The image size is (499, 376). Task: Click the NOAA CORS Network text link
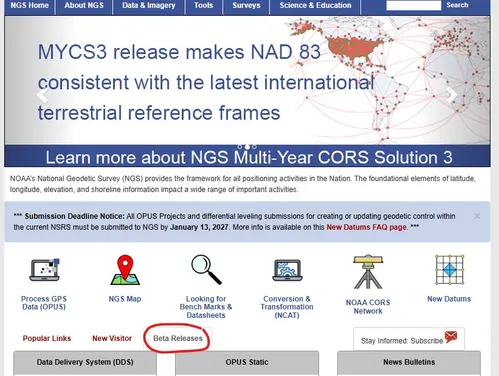[368, 307]
